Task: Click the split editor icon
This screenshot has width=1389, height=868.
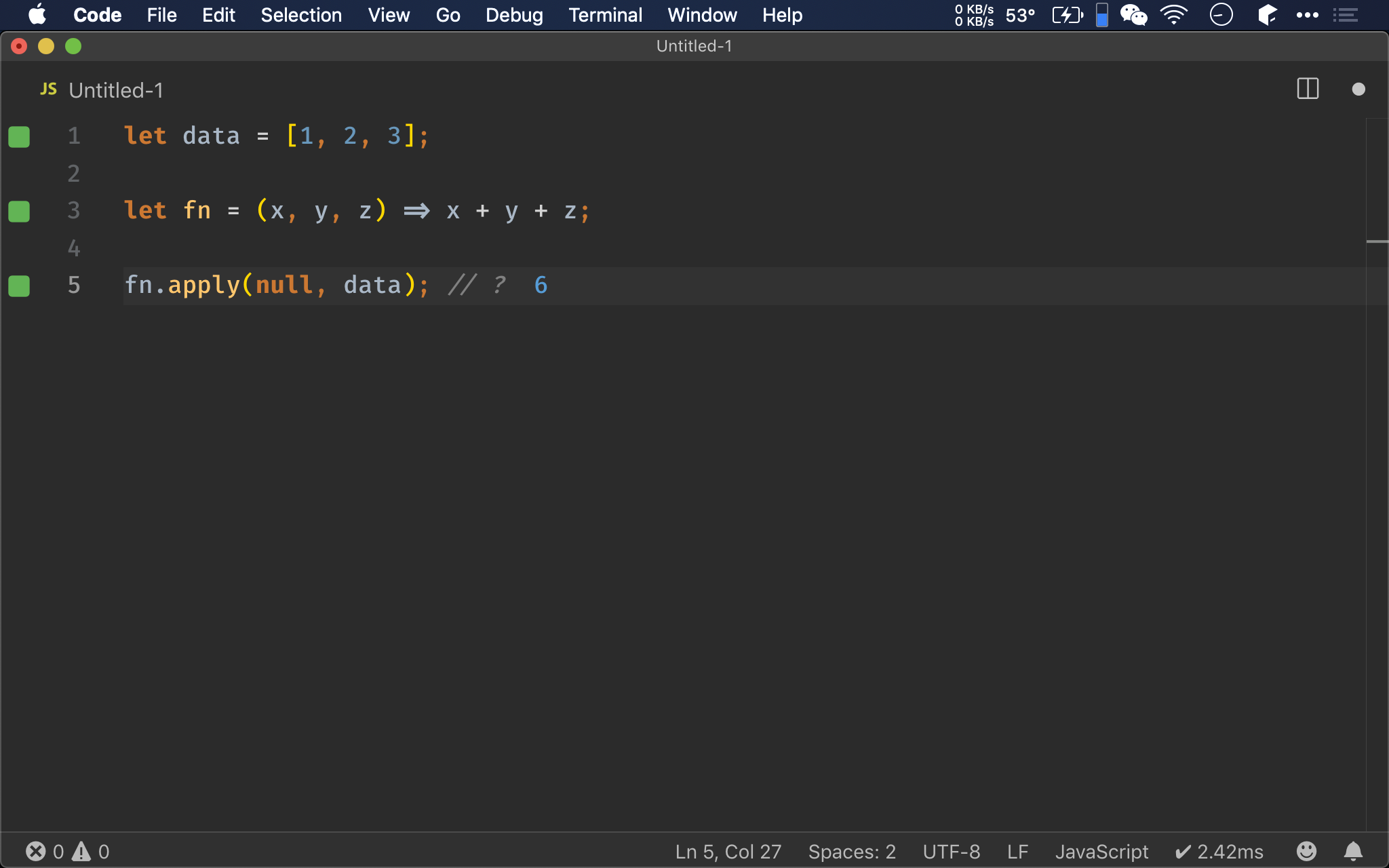Action: point(1308,89)
